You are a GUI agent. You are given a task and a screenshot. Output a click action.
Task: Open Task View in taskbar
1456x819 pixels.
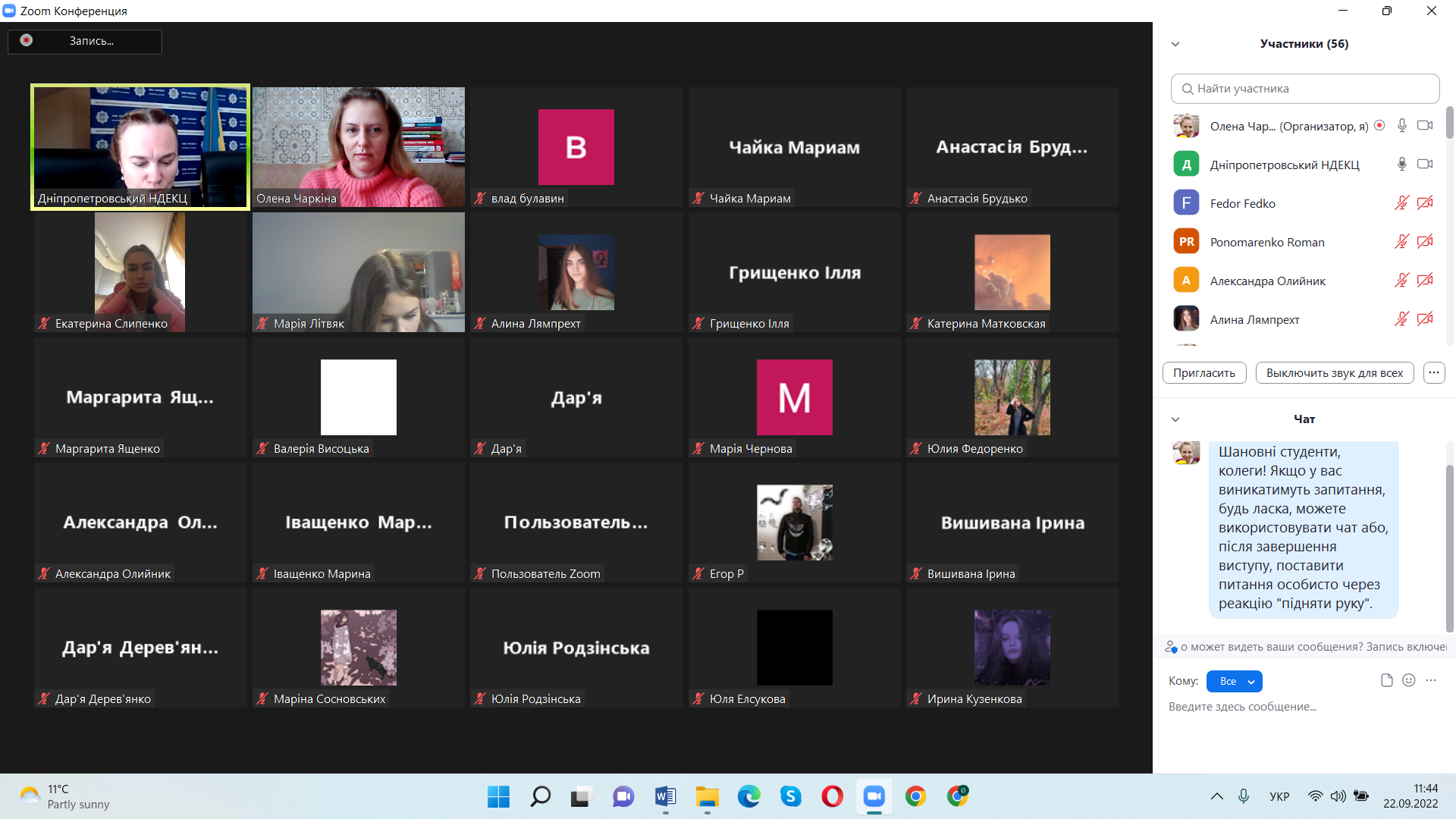point(582,796)
